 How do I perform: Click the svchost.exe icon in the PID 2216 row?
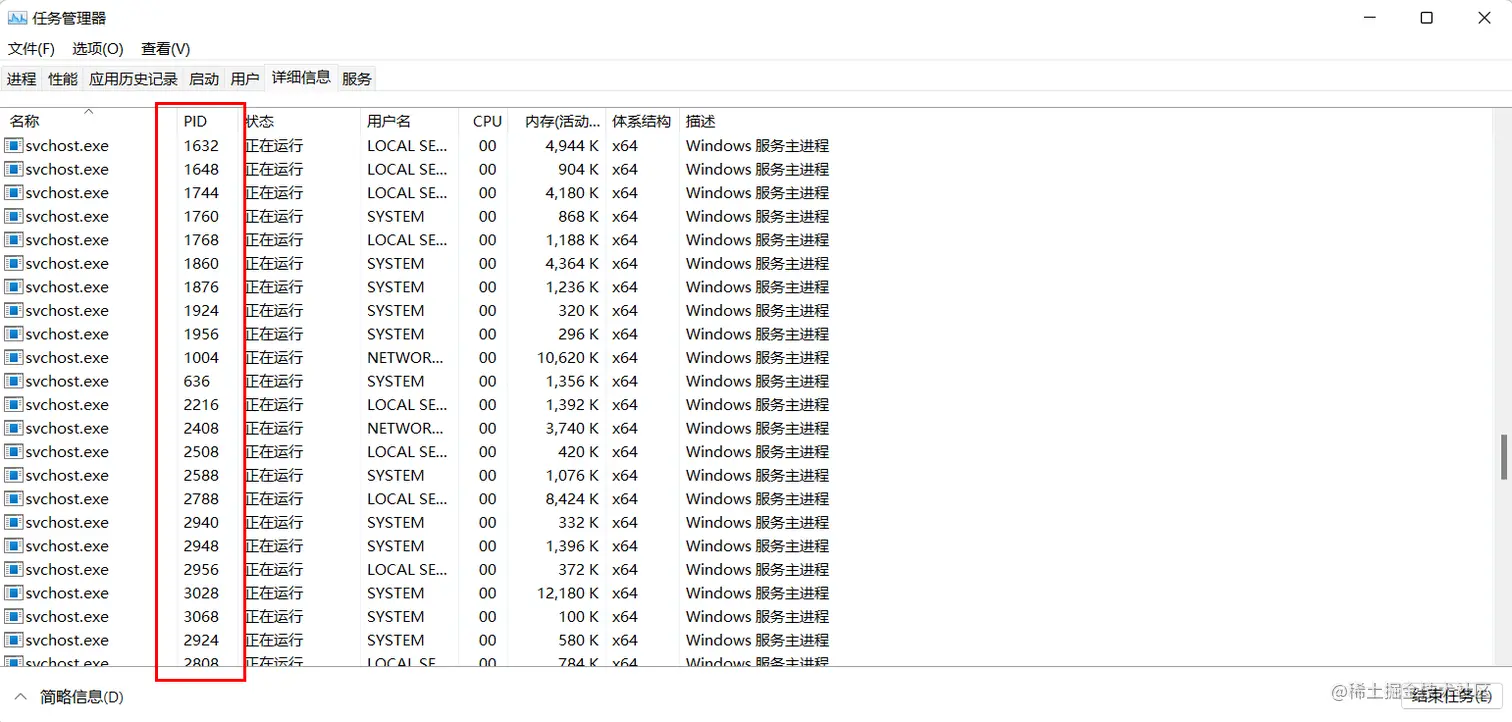(14, 405)
